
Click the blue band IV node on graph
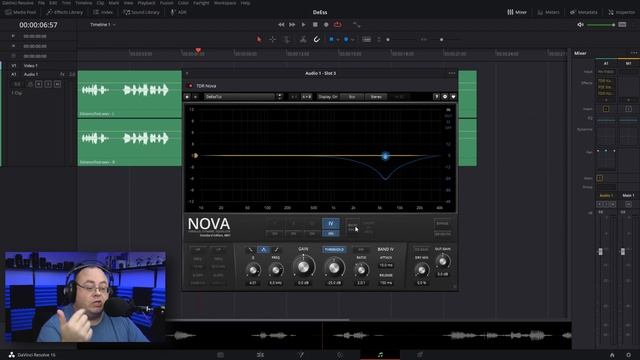pyautogui.click(x=385, y=156)
